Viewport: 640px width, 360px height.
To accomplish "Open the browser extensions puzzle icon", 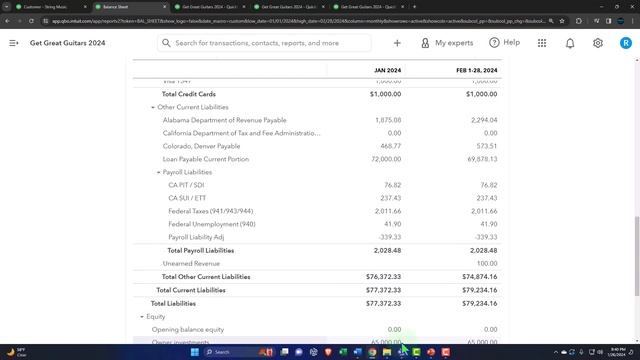I will tap(578, 21).
